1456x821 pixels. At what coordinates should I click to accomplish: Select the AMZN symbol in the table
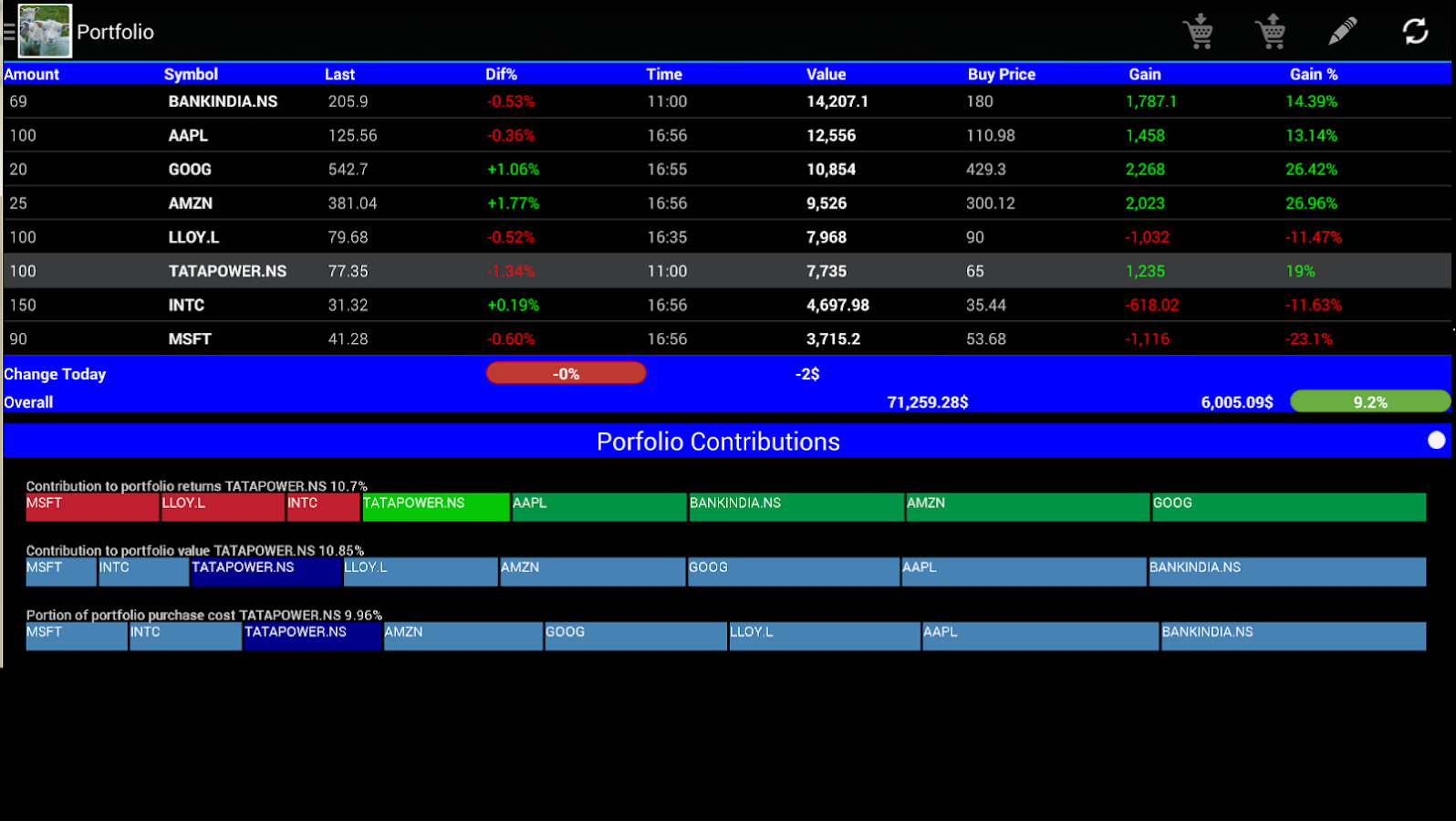click(190, 203)
